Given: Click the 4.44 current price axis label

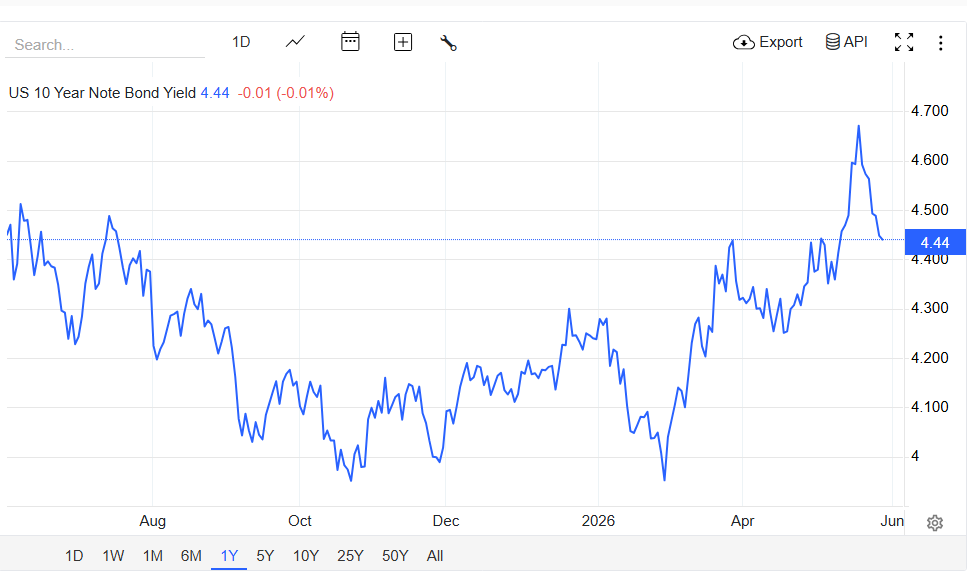Looking at the screenshot, I should (935, 243).
